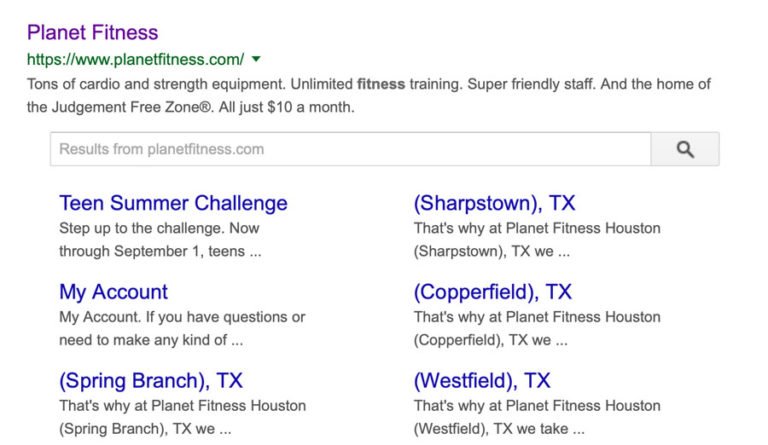Open the (Westfield), TX sitelink

click(482, 381)
